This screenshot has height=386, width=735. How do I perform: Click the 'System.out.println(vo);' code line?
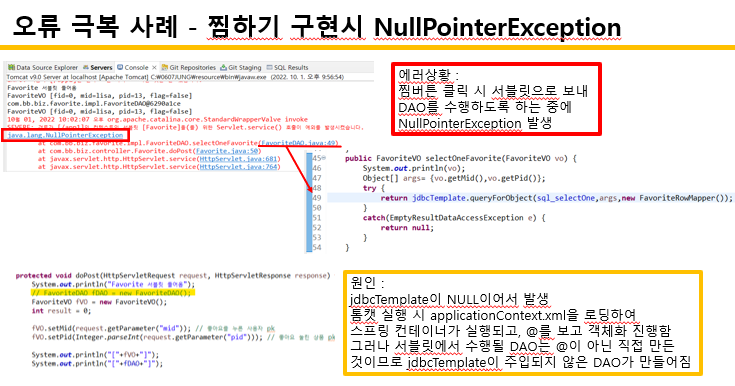(414, 168)
